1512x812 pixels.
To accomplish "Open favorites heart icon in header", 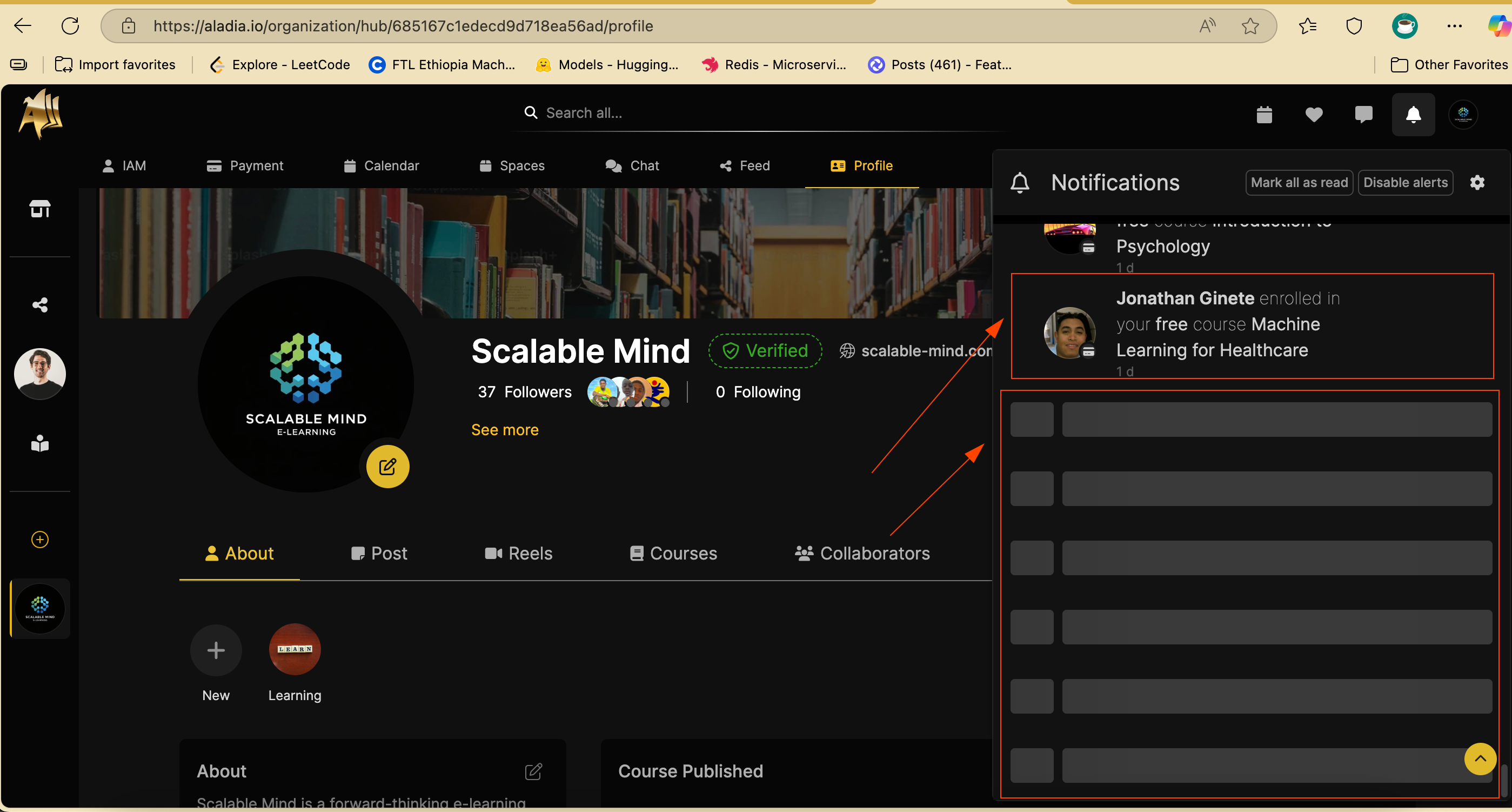I will point(1314,114).
